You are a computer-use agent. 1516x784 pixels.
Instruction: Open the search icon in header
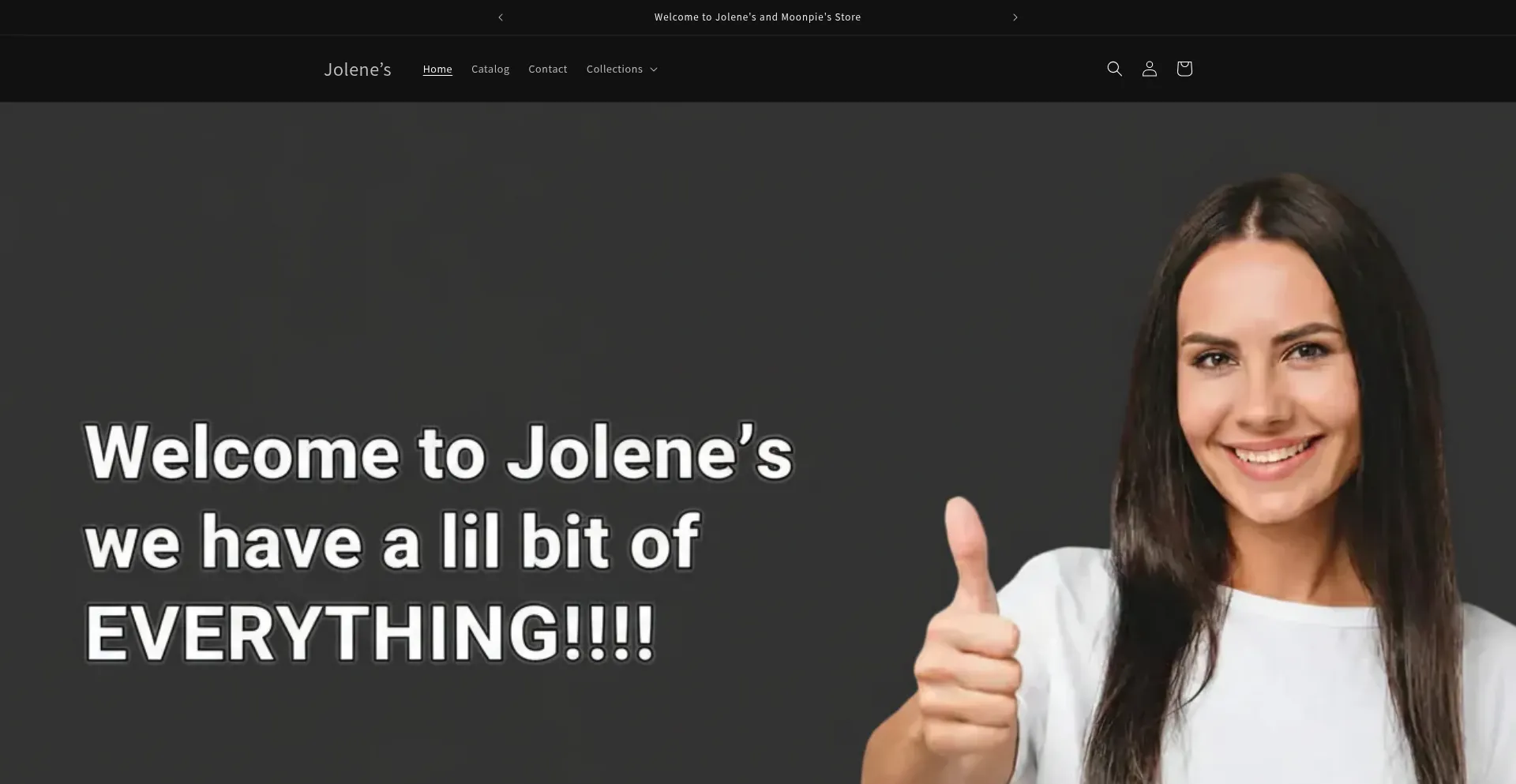[1114, 69]
